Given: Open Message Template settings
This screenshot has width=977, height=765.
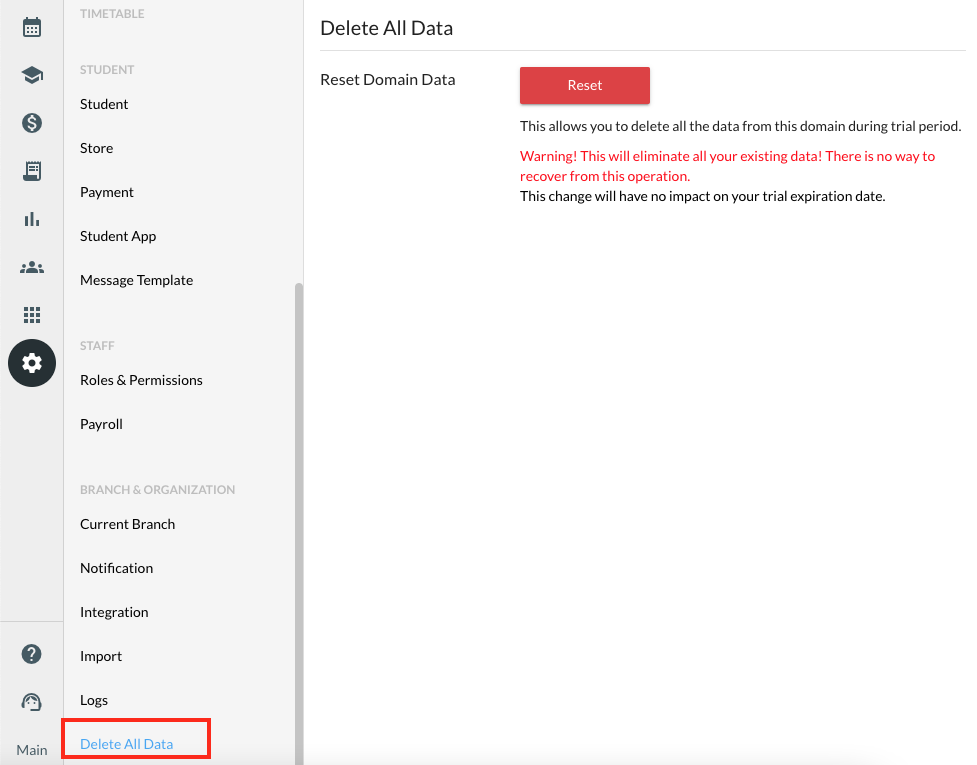Looking at the screenshot, I should coord(136,280).
